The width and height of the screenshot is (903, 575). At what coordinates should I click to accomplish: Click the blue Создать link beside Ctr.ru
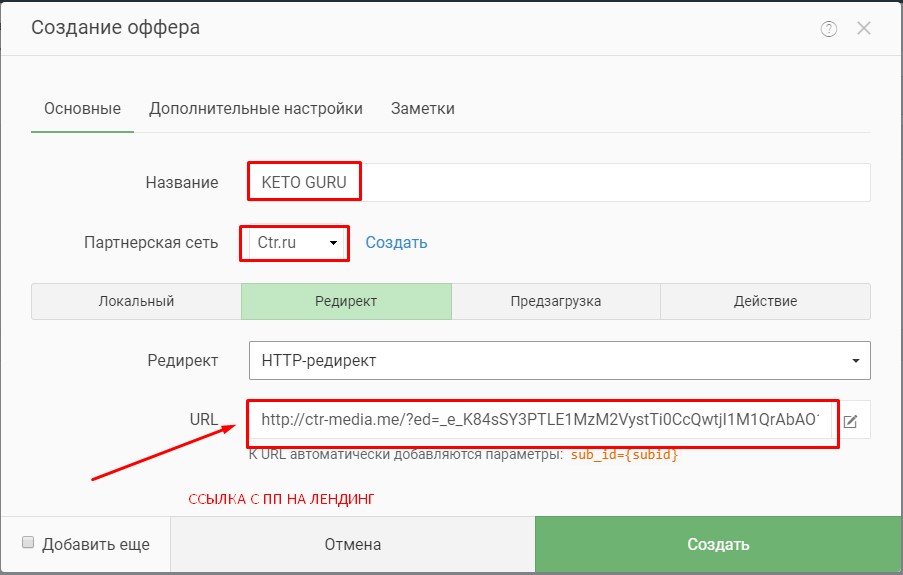pyautogui.click(x=396, y=243)
